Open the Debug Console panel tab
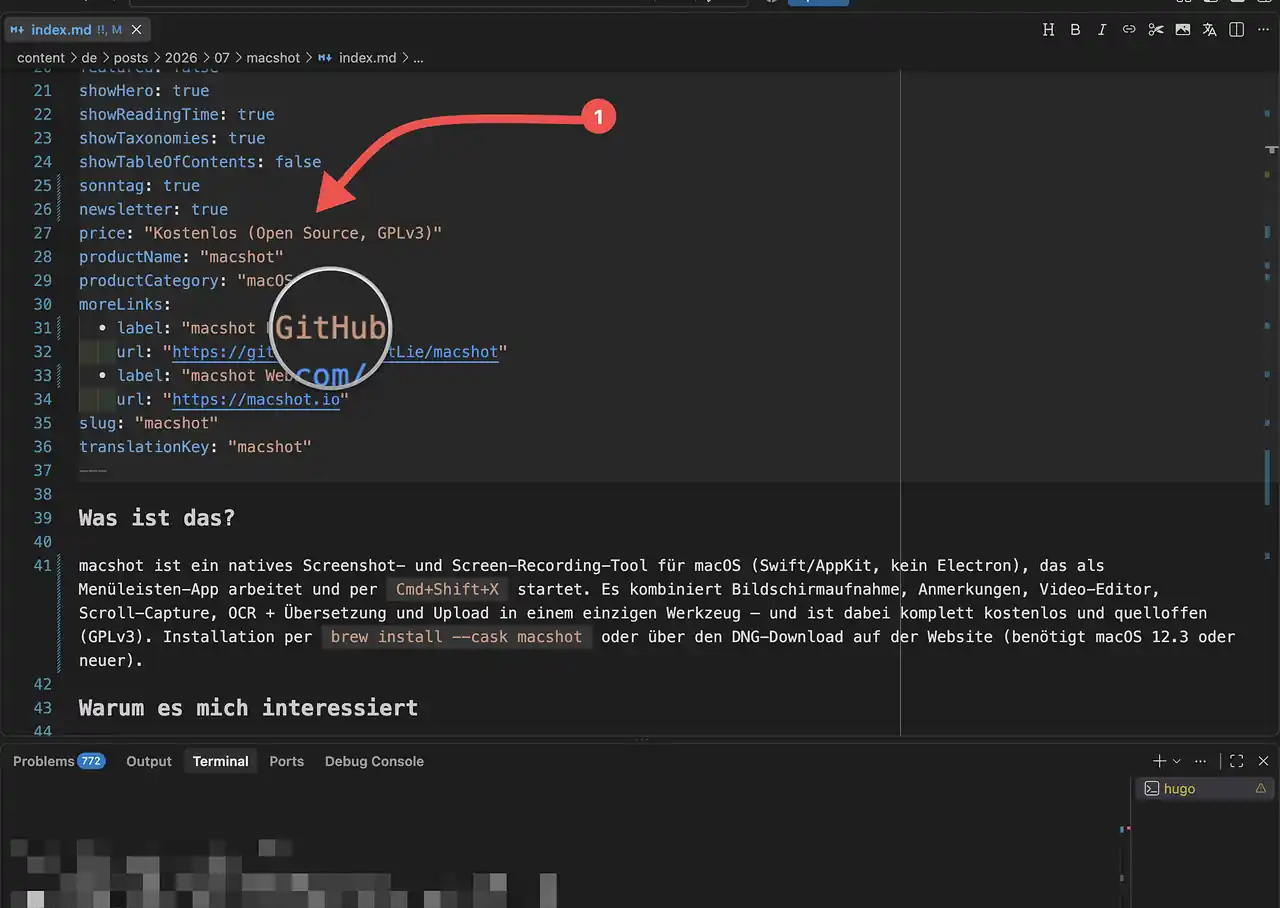 tap(374, 761)
